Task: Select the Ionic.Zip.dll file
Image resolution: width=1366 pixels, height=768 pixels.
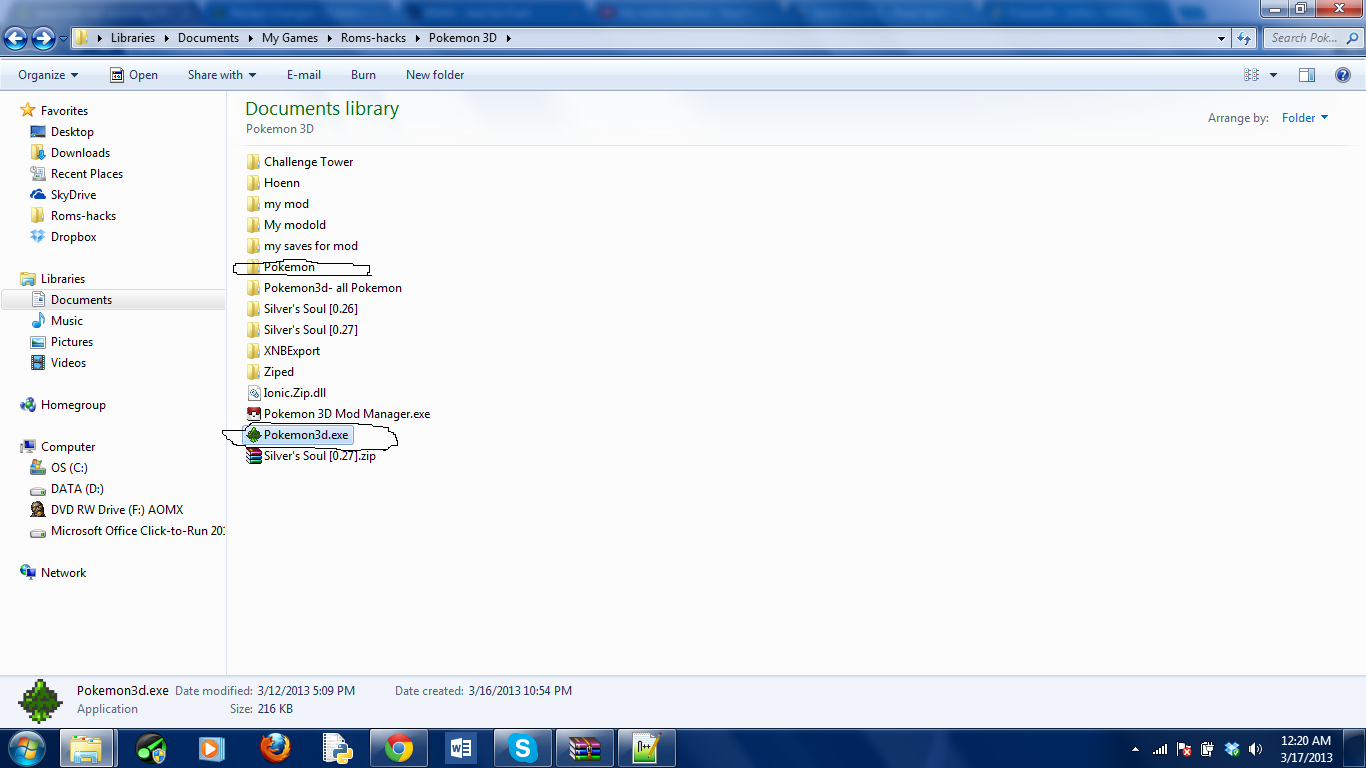Action: (295, 393)
